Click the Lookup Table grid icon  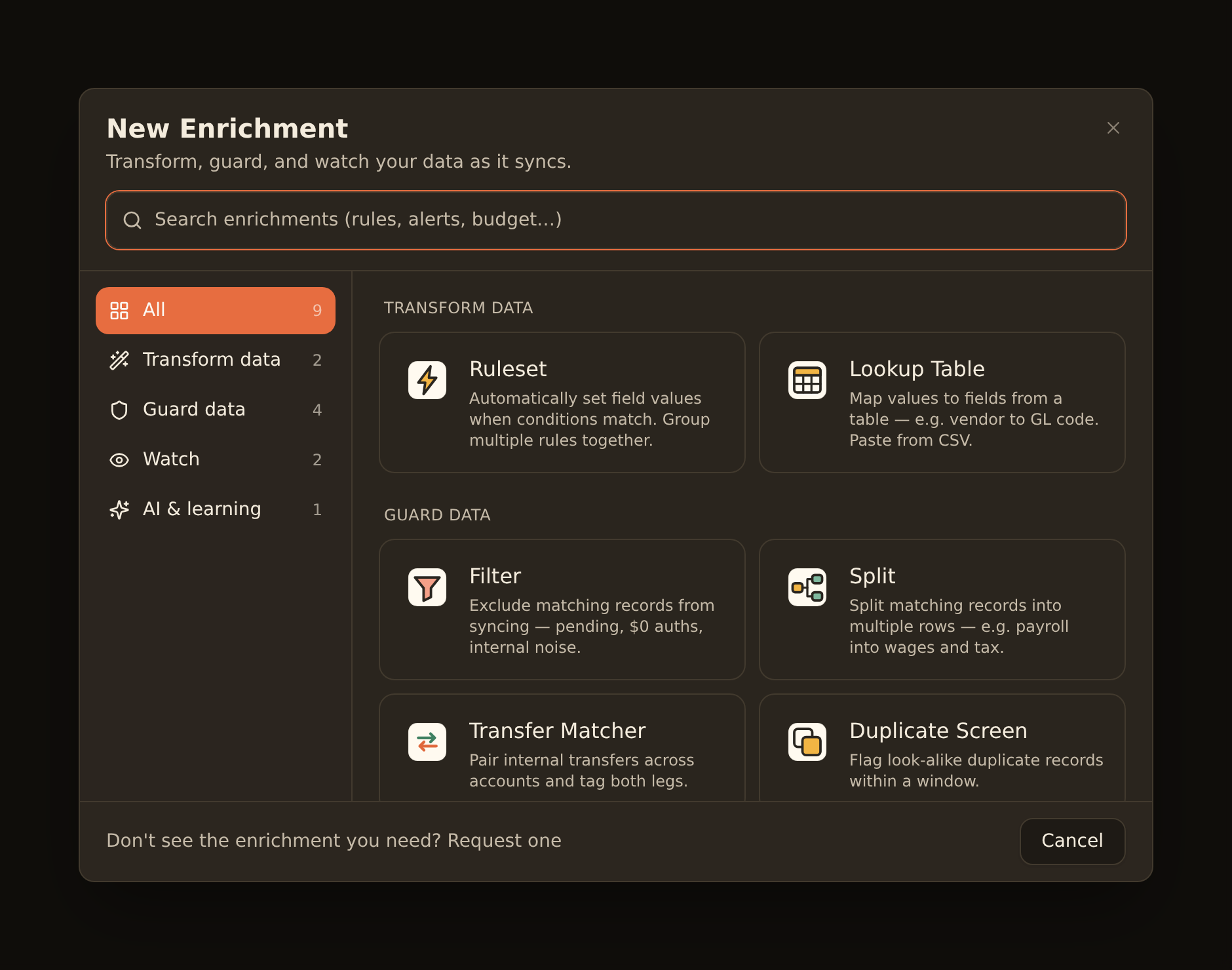click(807, 380)
